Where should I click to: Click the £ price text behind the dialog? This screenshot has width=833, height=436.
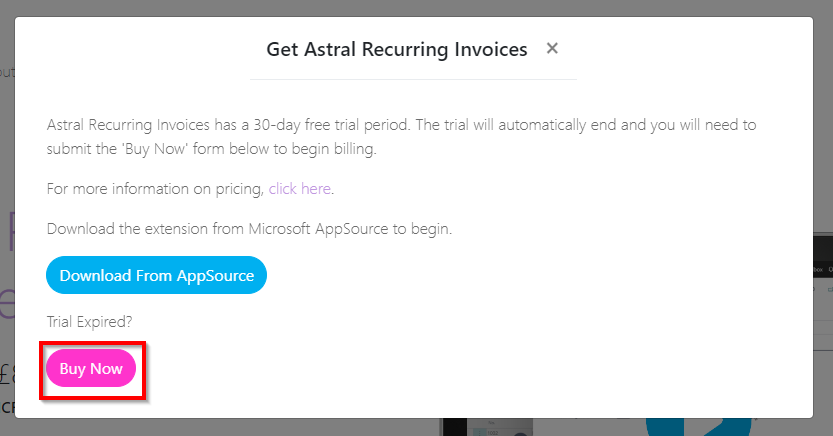[x=7, y=373]
